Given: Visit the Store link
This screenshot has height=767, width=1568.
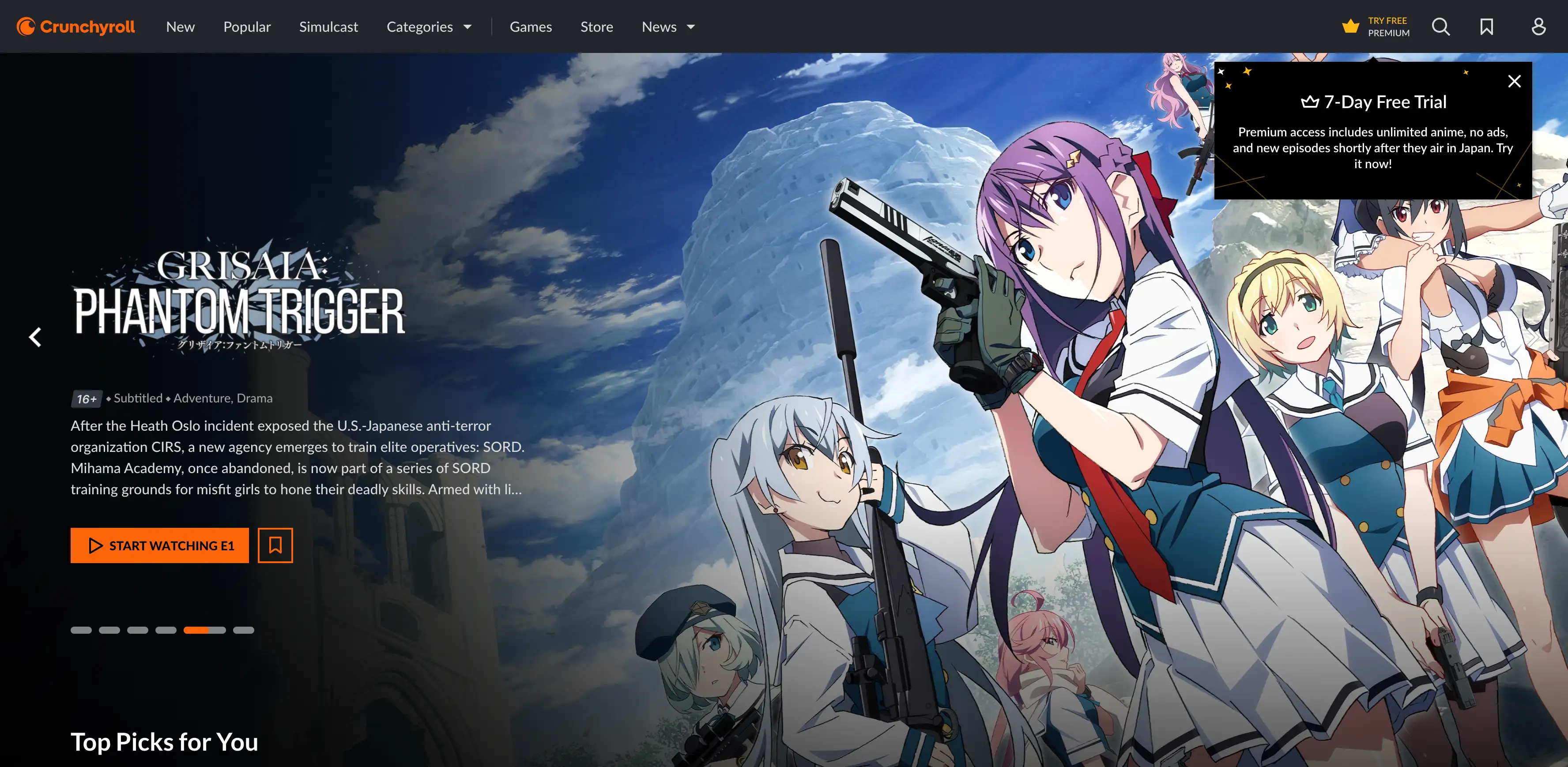Looking at the screenshot, I should (x=596, y=27).
